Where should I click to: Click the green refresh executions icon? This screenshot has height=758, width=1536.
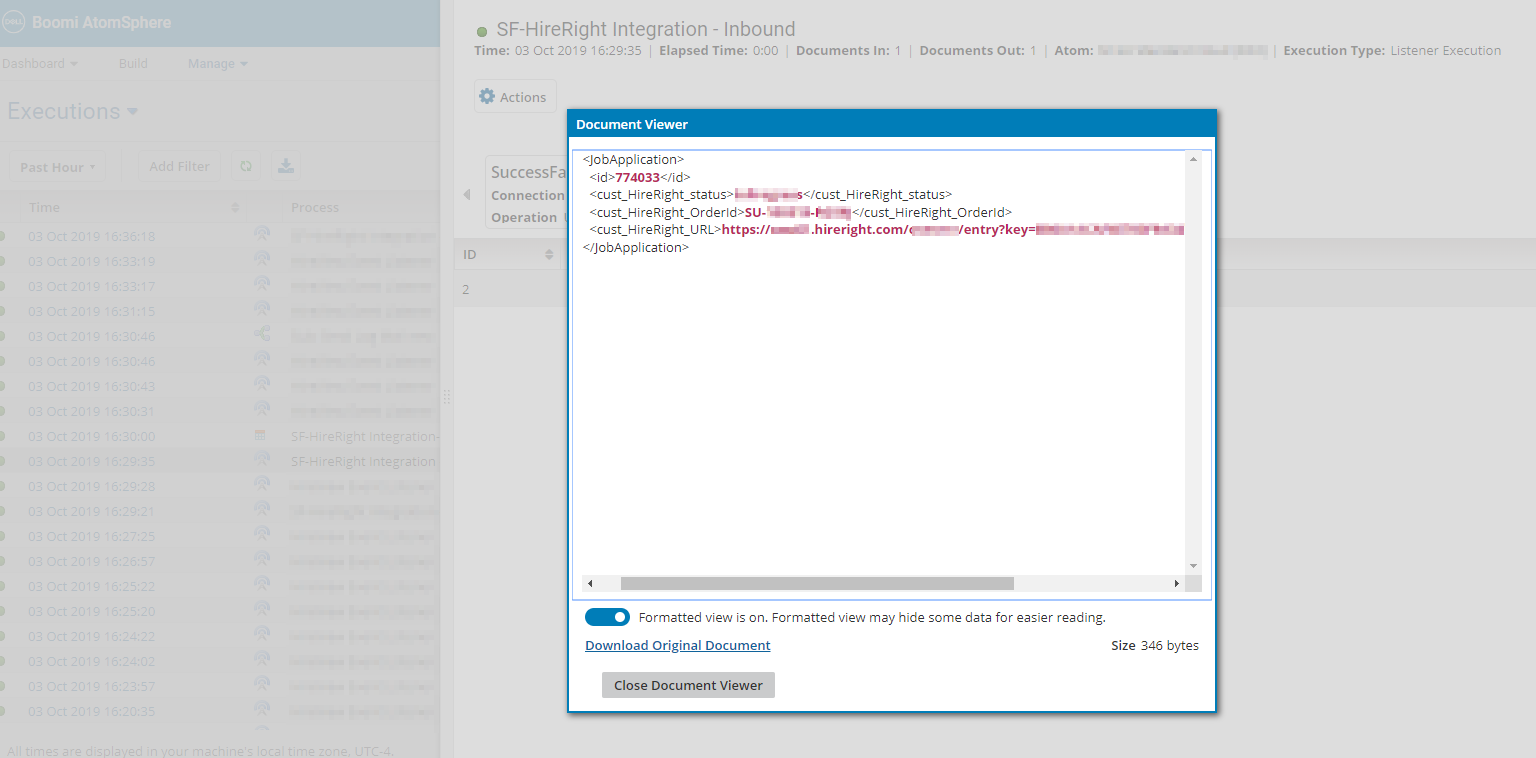pos(246,166)
